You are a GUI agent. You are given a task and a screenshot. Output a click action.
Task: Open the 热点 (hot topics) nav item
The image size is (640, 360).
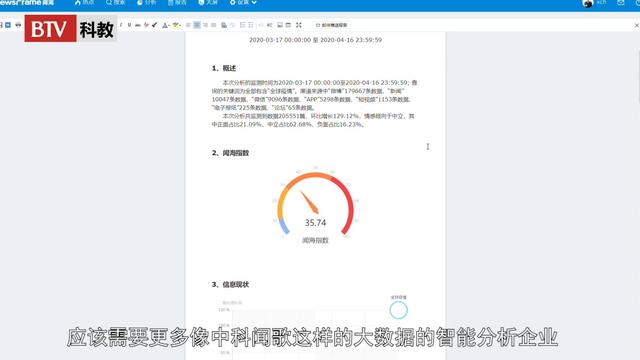click(84, 2)
